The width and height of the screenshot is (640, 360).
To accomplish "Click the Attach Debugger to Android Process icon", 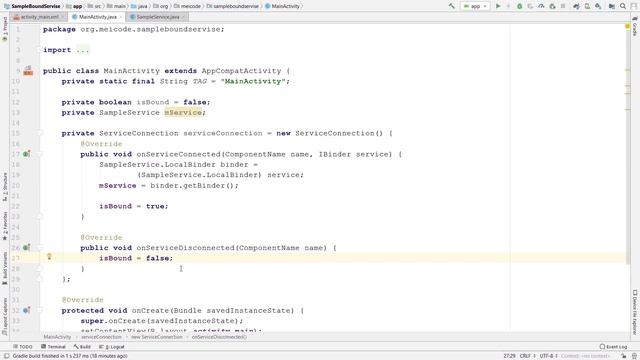I will (552, 6).
